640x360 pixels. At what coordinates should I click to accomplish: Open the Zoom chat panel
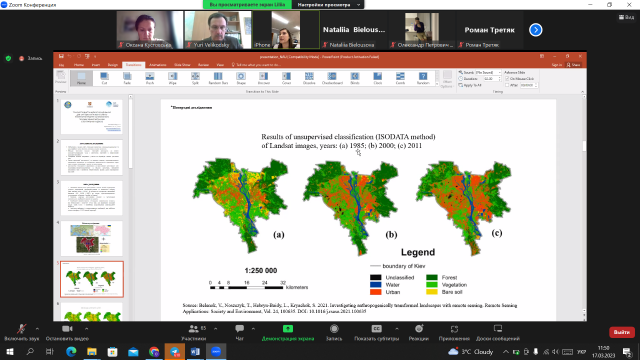click(x=240, y=332)
